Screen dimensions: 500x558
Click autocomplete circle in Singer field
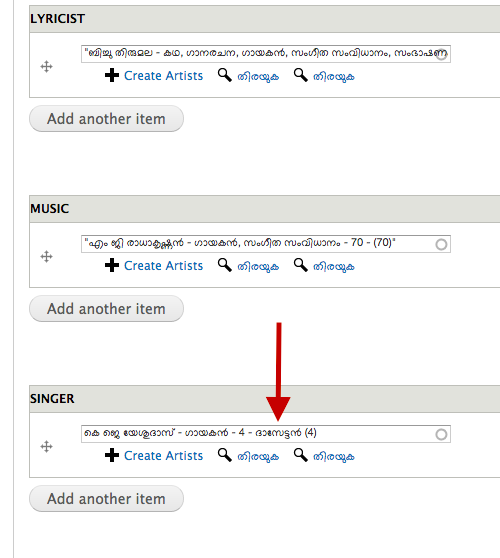coord(441,435)
